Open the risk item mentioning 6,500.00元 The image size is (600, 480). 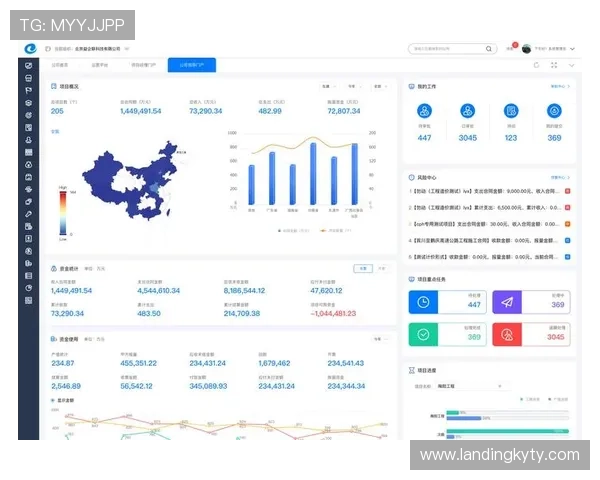(x=484, y=207)
